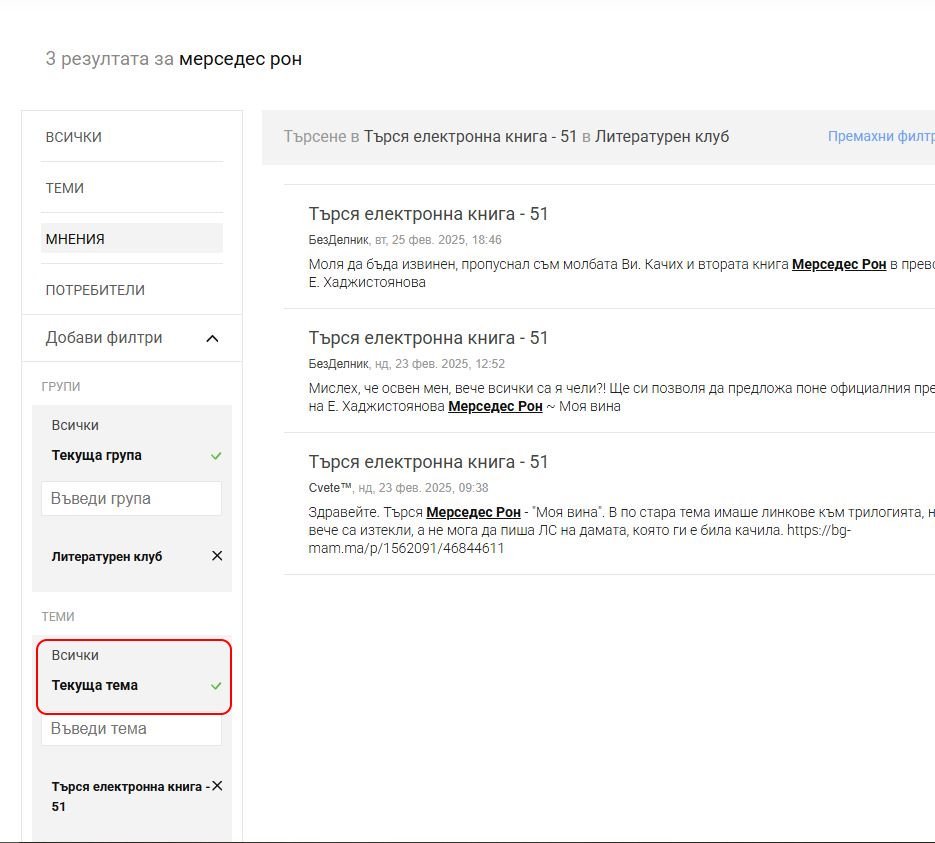Open the Потребители tab

pyautogui.click(x=95, y=290)
